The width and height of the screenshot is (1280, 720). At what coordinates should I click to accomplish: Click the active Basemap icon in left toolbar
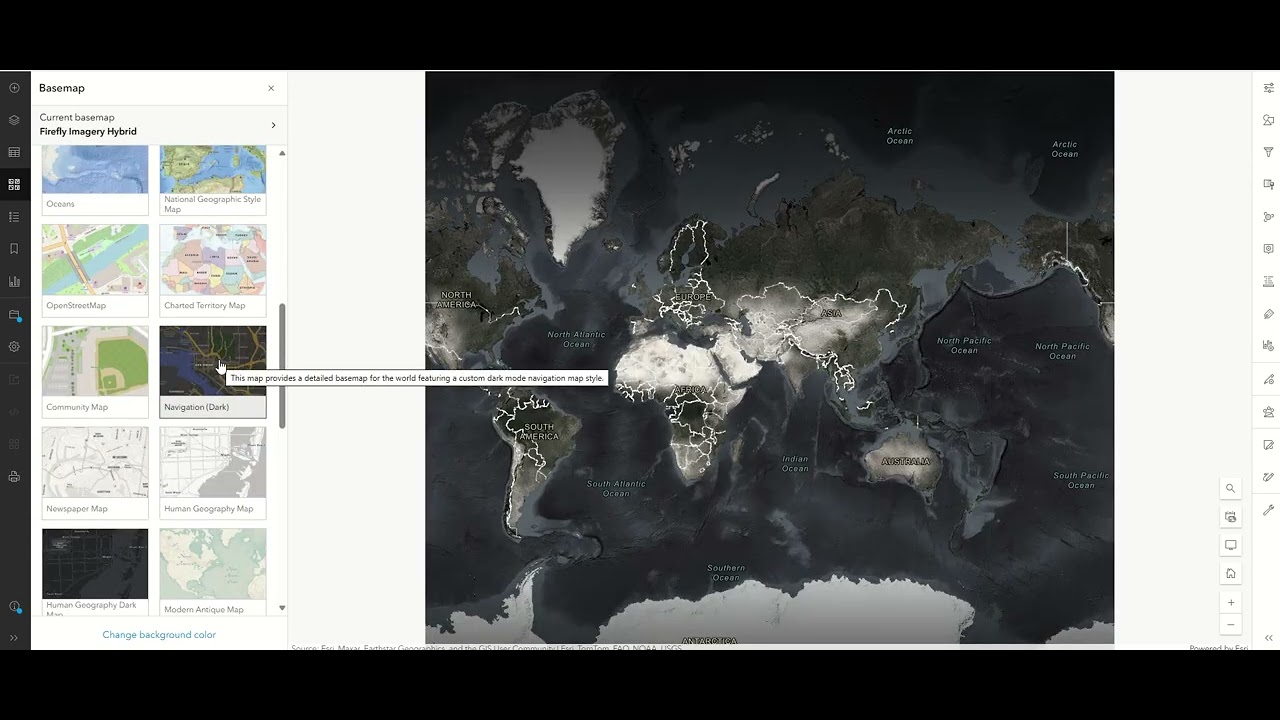pyautogui.click(x=14, y=184)
